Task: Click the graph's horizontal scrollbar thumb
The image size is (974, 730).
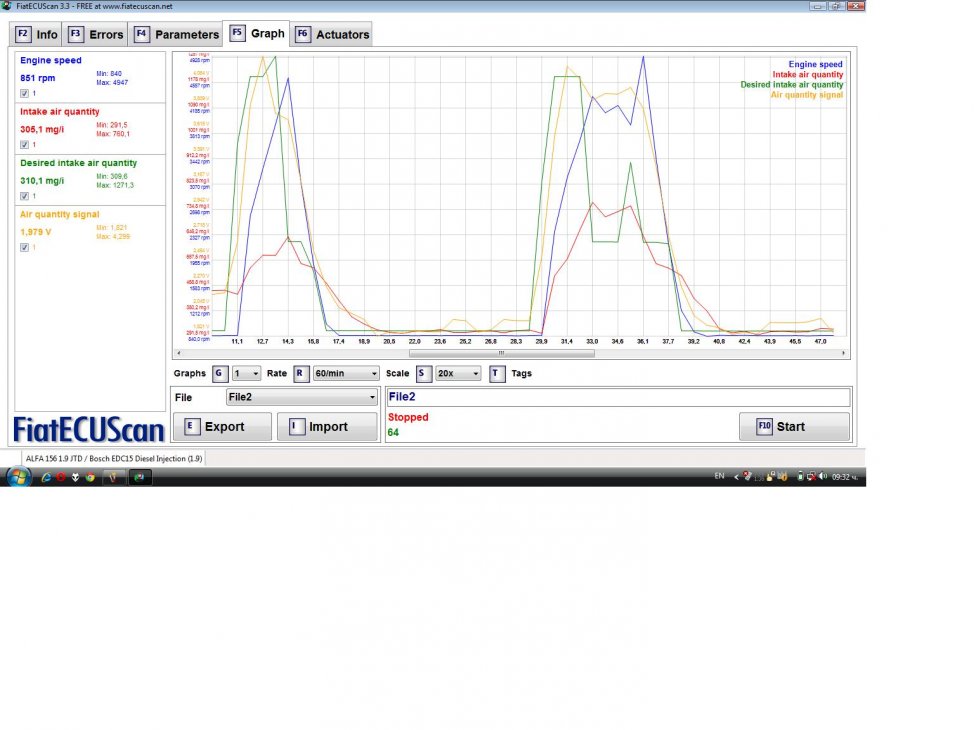Action: point(501,352)
